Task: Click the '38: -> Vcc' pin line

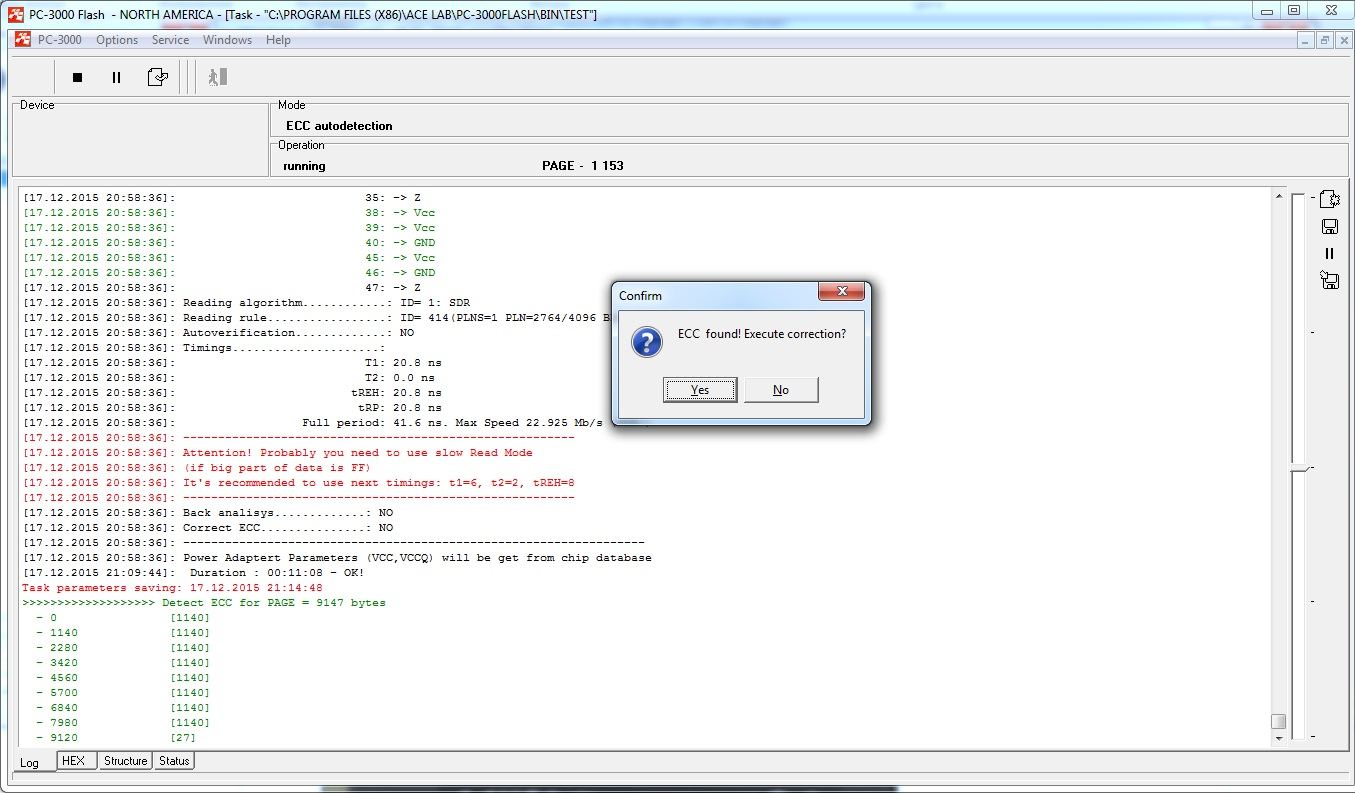Action: click(x=229, y=213)
